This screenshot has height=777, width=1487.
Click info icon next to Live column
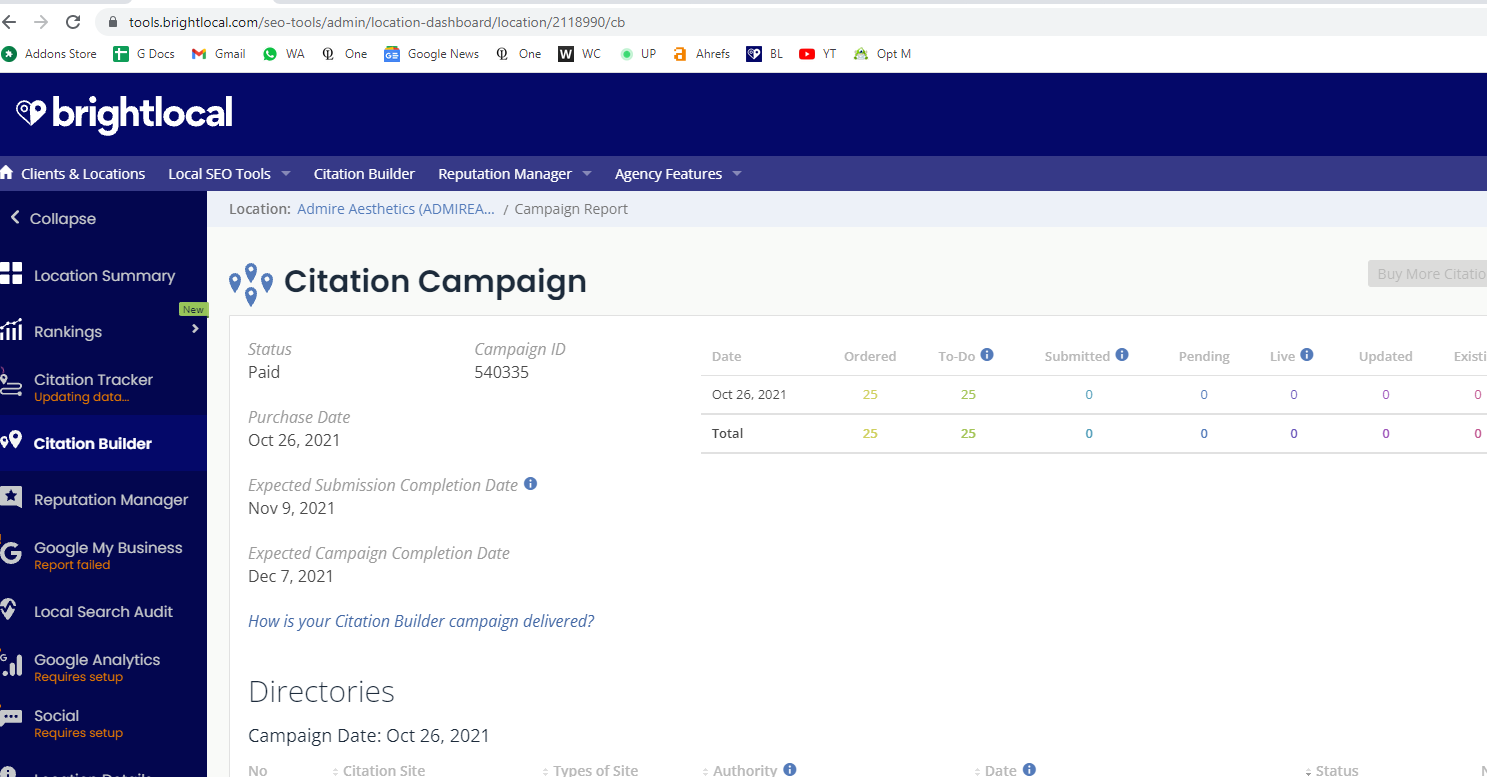(1307, 355)
